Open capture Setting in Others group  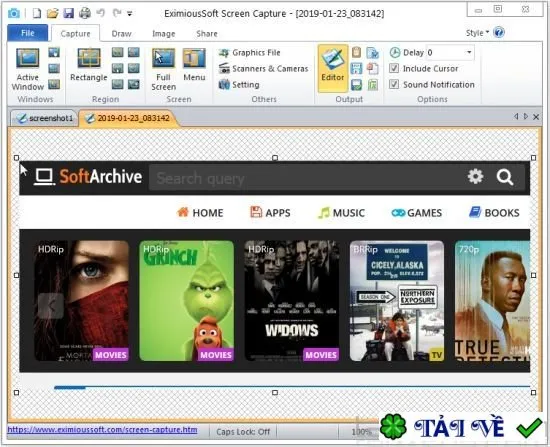(239, 85)
